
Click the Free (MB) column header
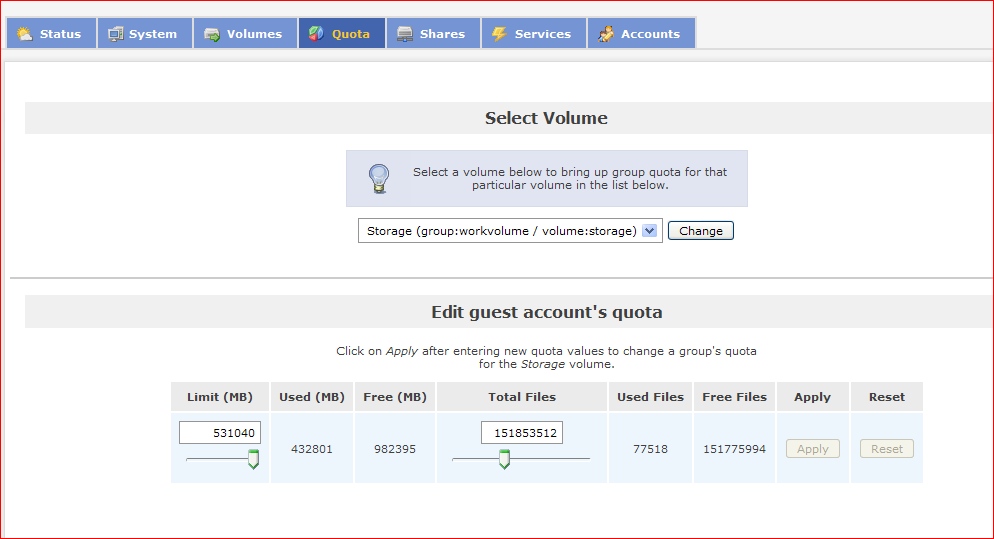coord(395,397)
